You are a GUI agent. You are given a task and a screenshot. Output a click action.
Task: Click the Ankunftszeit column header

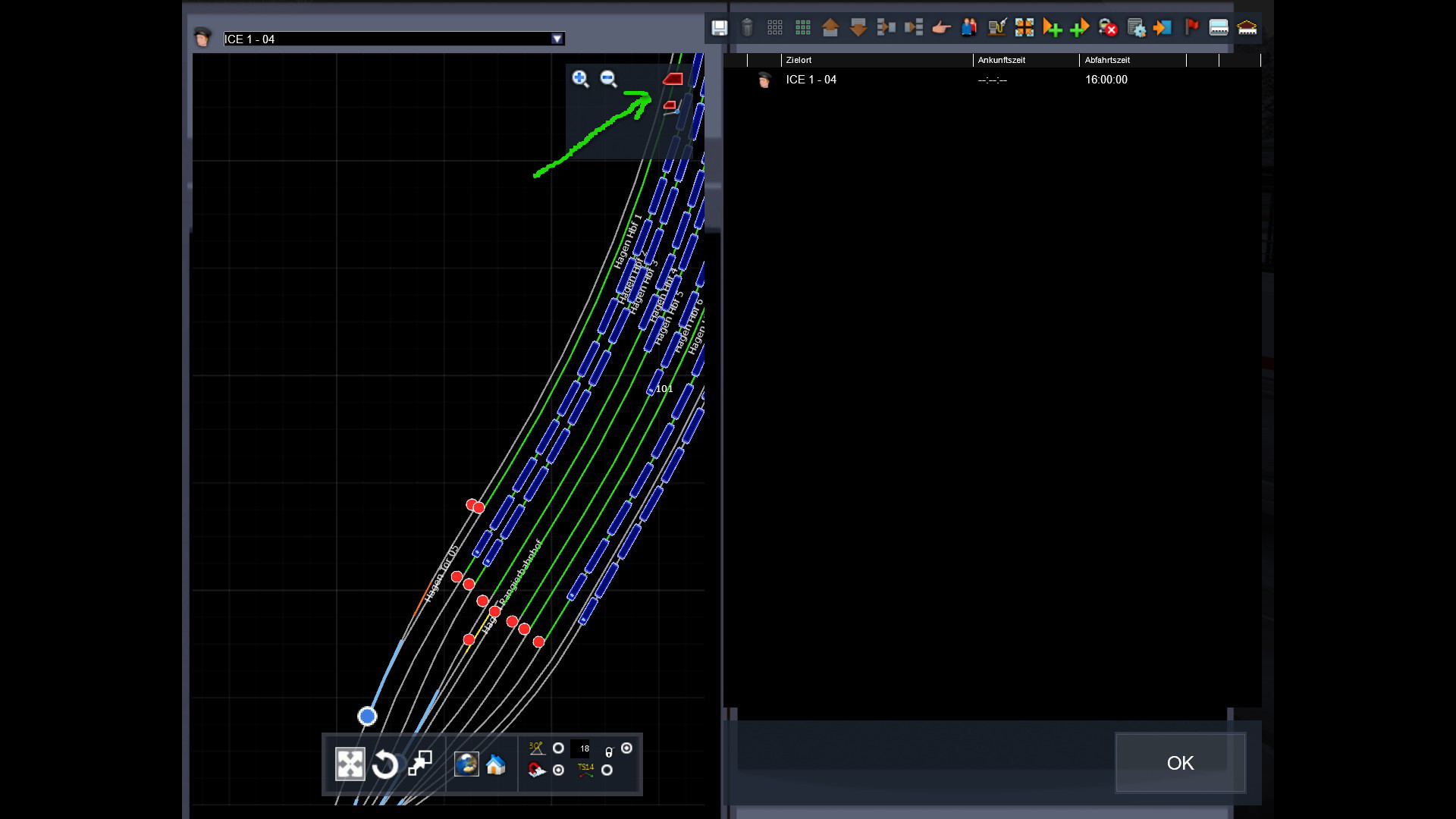pos(1027,60)
